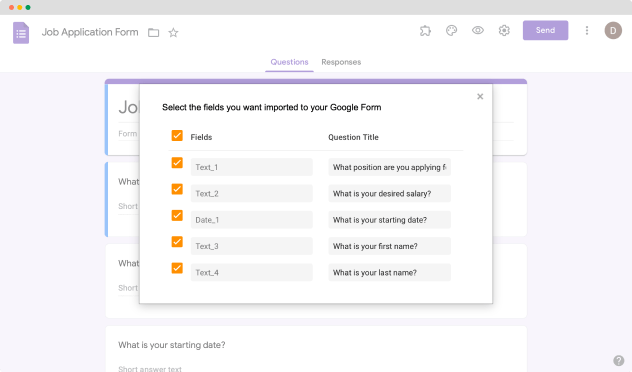Edit the last name question title

(x=389, y=272)
